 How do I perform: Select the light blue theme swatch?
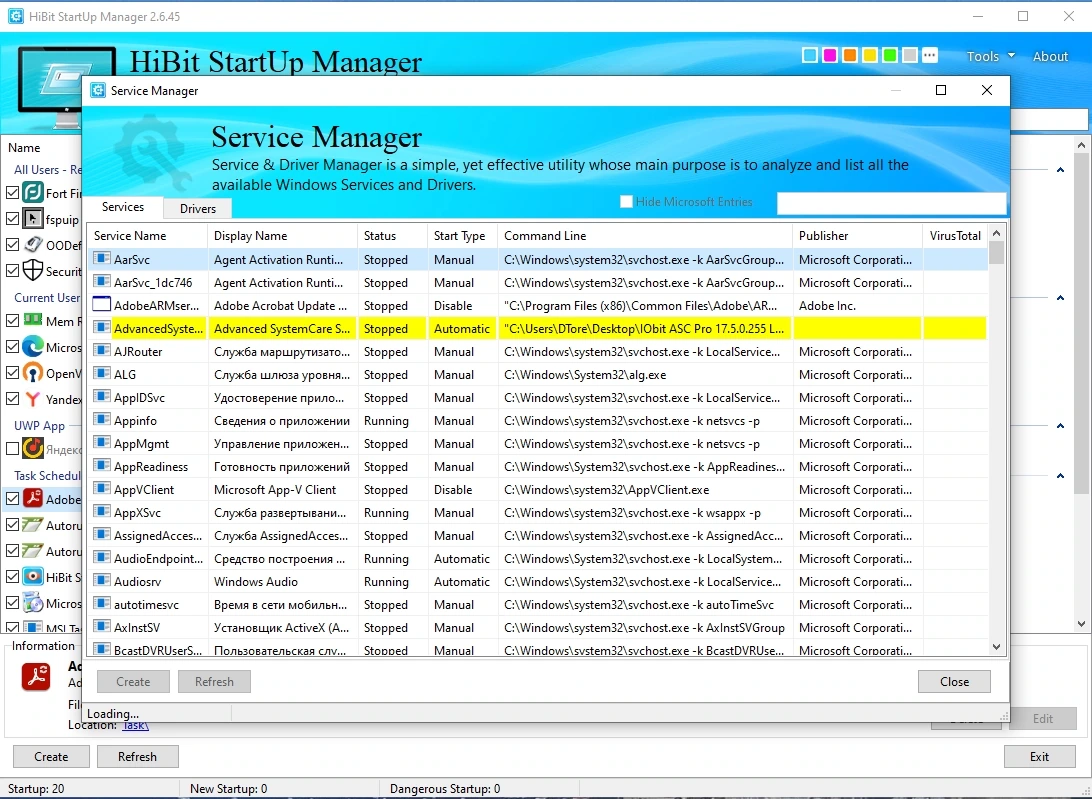coord(809,55)
